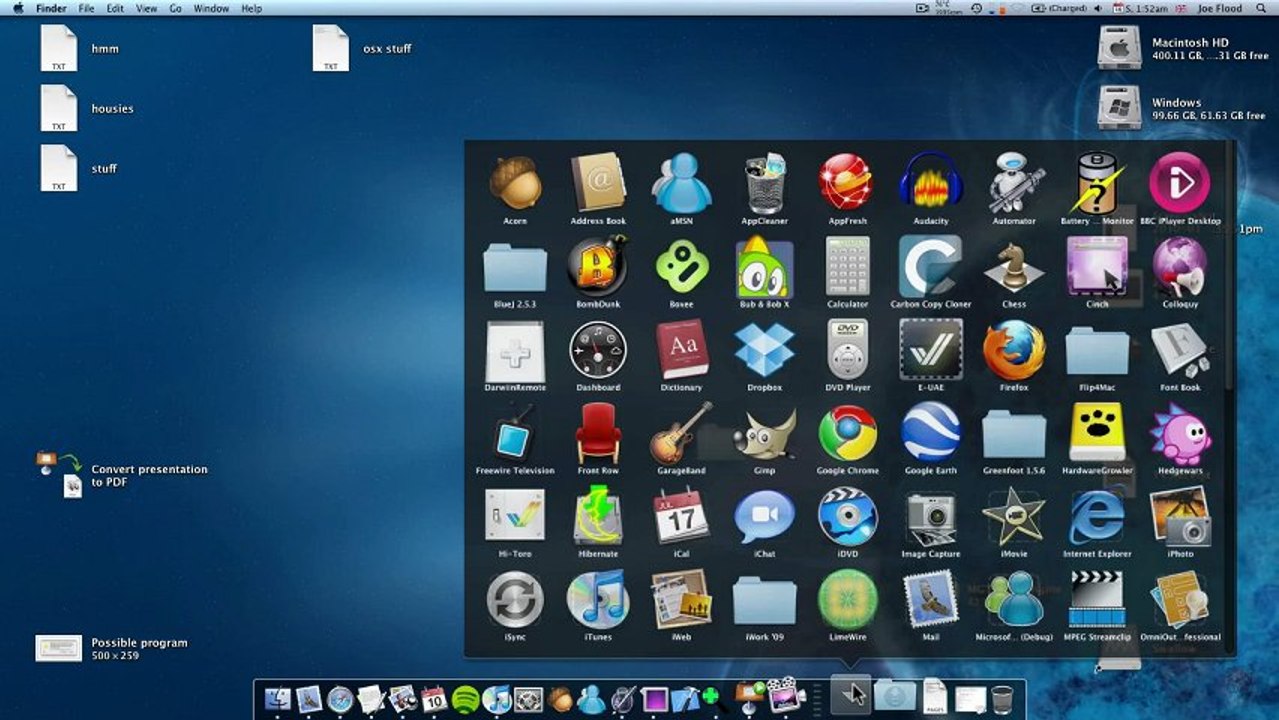Open the Greenfoot 1.5.6 folder
Viewport: 1279px width, 720px height.
pyautogui.click(x=1014, y=433)
